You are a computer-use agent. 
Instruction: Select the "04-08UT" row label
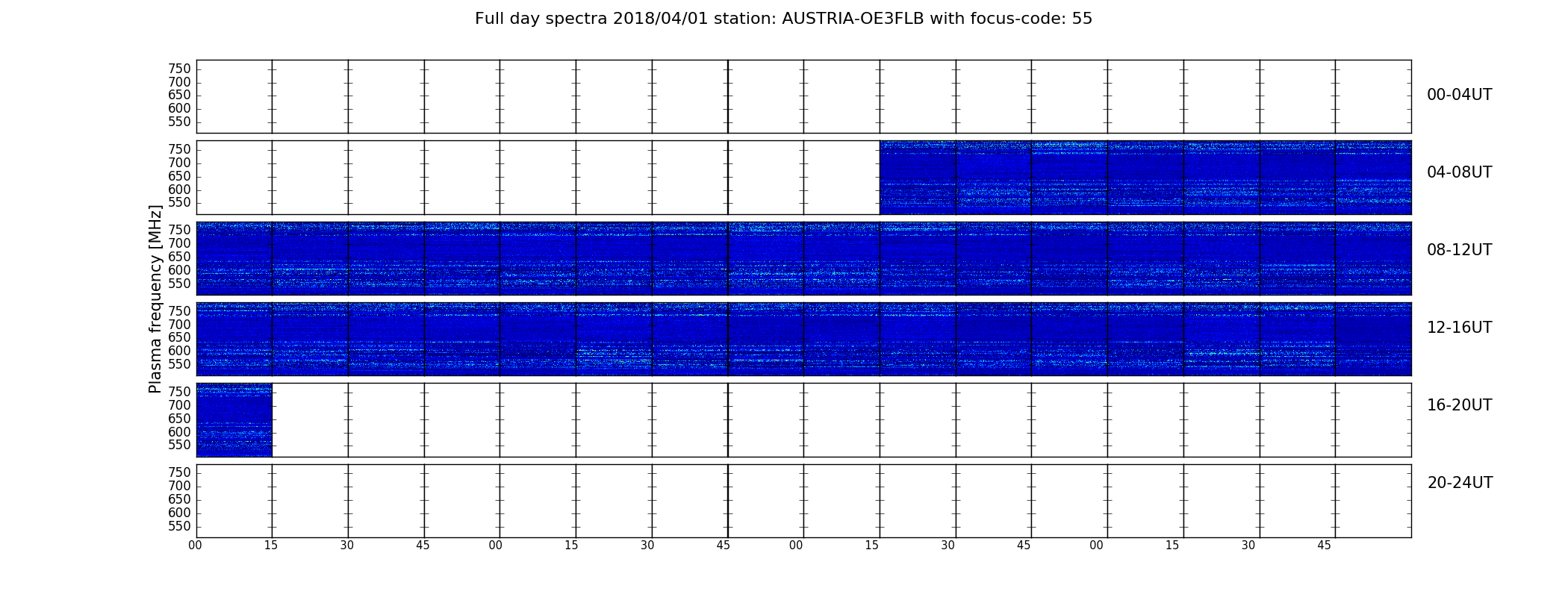[1459, 172]
